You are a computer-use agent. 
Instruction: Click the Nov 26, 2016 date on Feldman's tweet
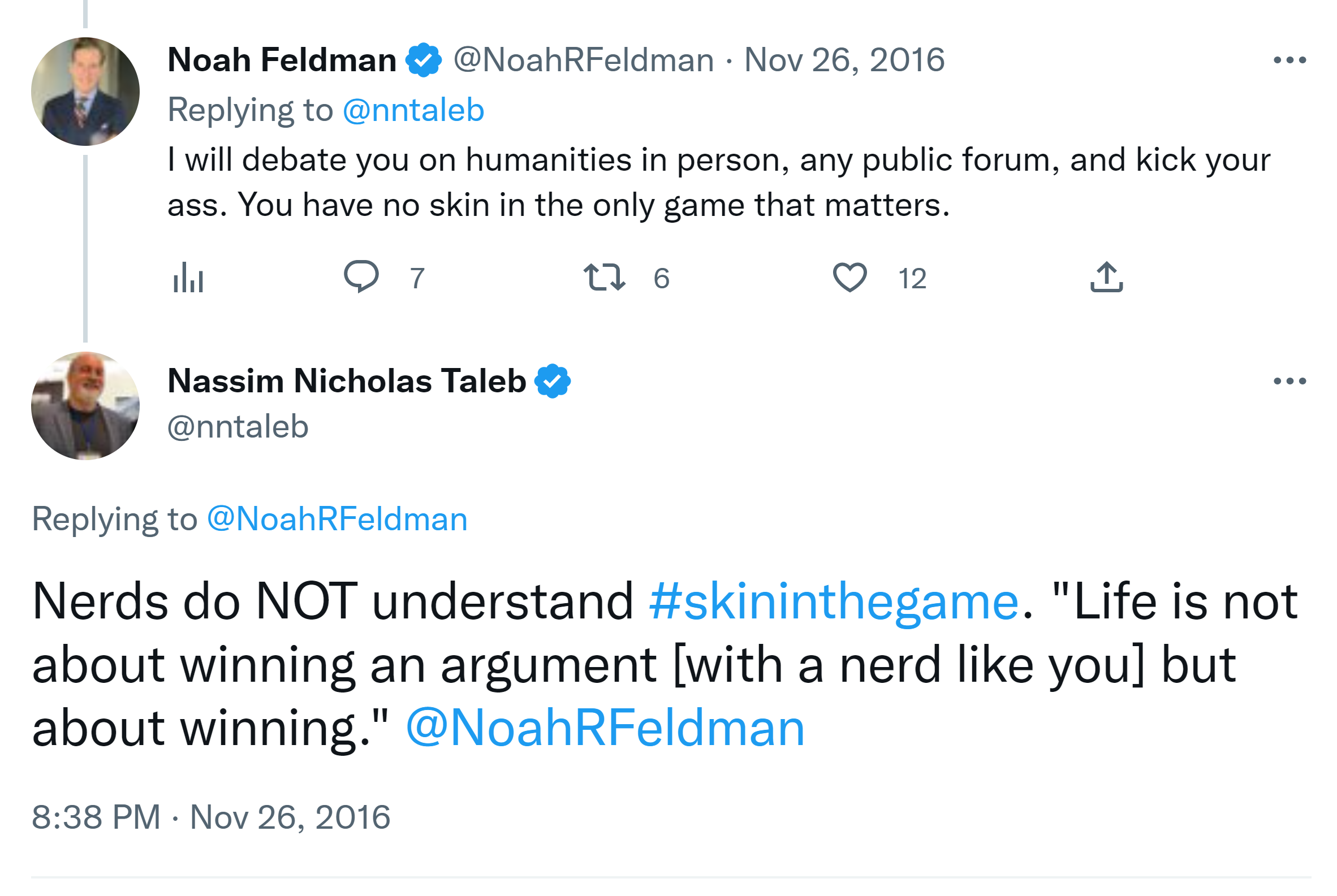(844, 60)
